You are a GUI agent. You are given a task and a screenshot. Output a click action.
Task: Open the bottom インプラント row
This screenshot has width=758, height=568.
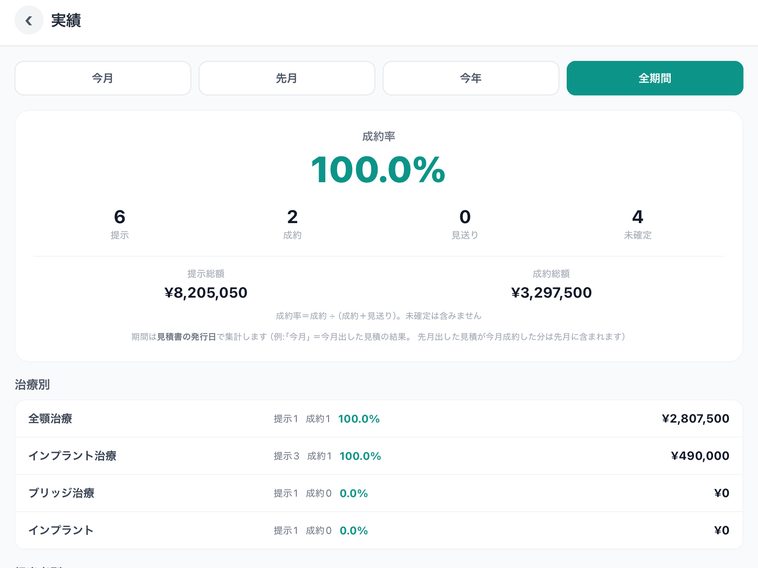[379, 530]
